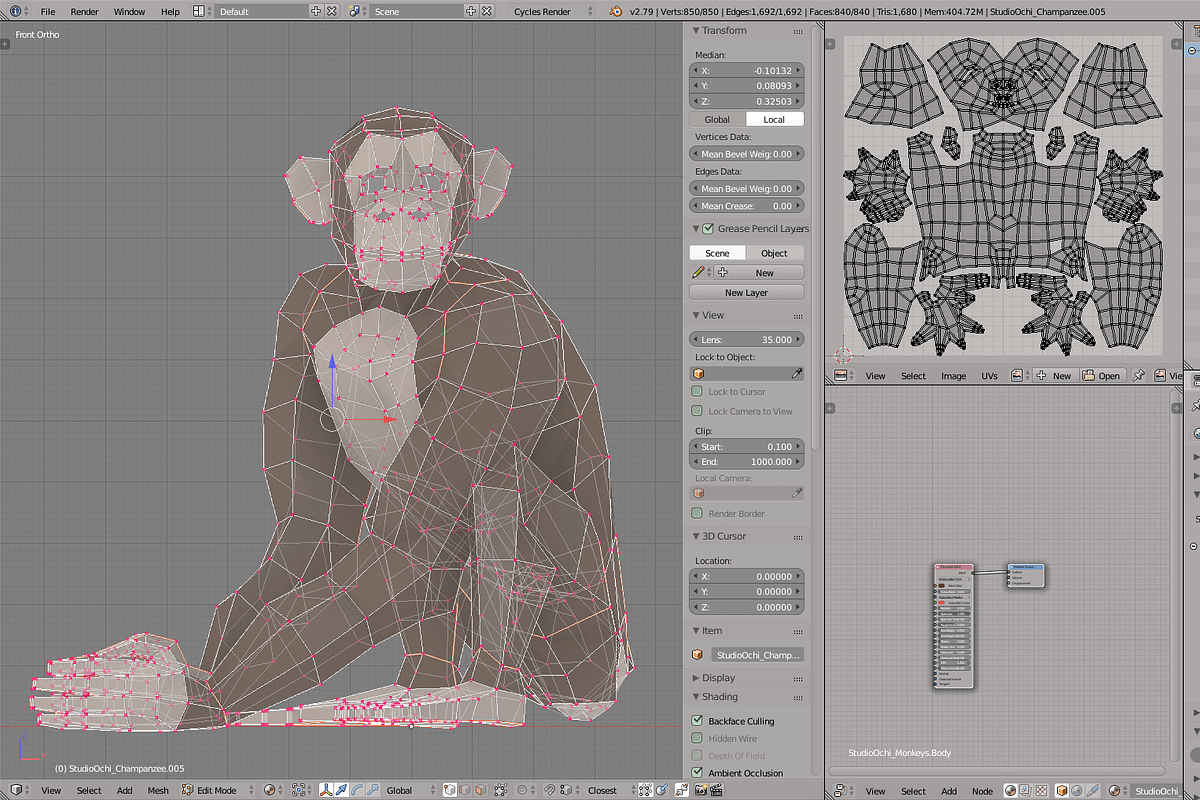This screenshot has height=800, width=1200.
Task: Toggle Grease Pencil Layers checkbox
Action: [x=709, y=229]
